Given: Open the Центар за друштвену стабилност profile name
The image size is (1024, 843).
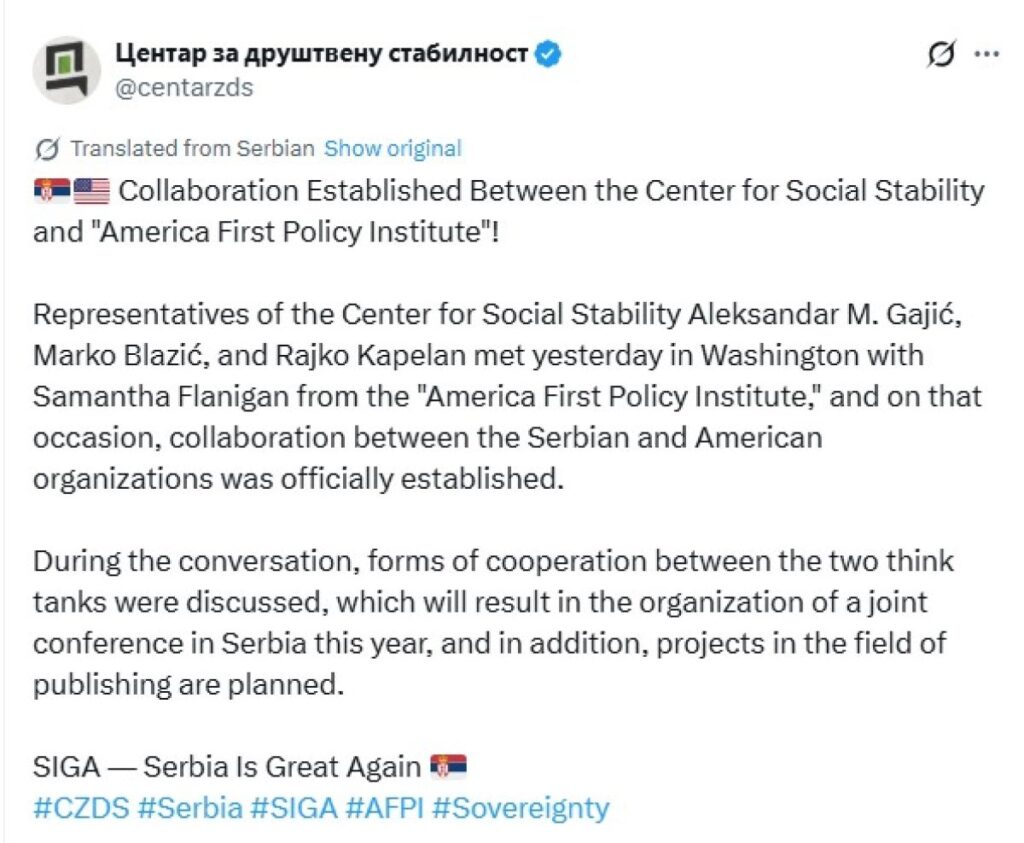Looking at the screenshot, I should pyautogui.click(x=322, y=53).
